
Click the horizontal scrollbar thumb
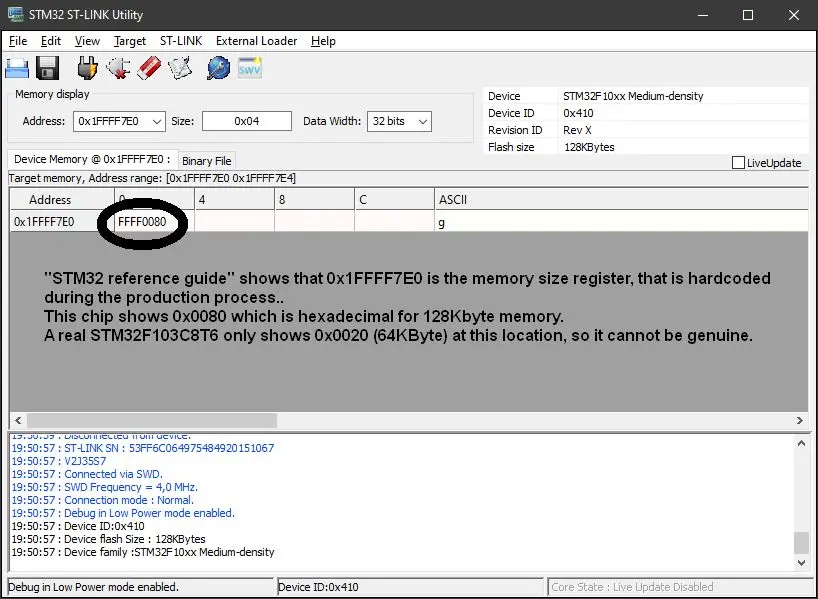[x=152, y=420]
